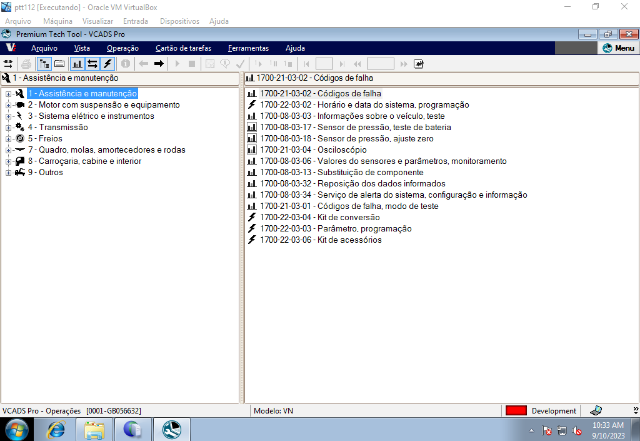
Task: Select Serviço de alerta do sistema operation
Action: pyautogui.click(x=393, y=195)
